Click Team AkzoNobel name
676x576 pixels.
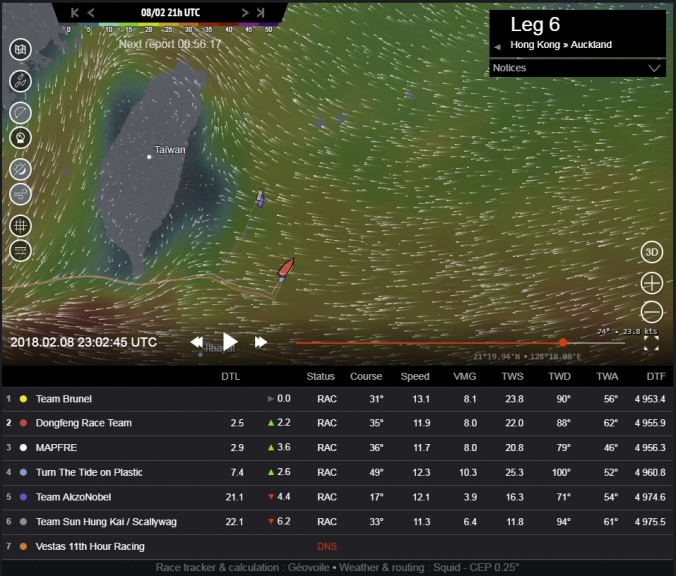(73, 497)
